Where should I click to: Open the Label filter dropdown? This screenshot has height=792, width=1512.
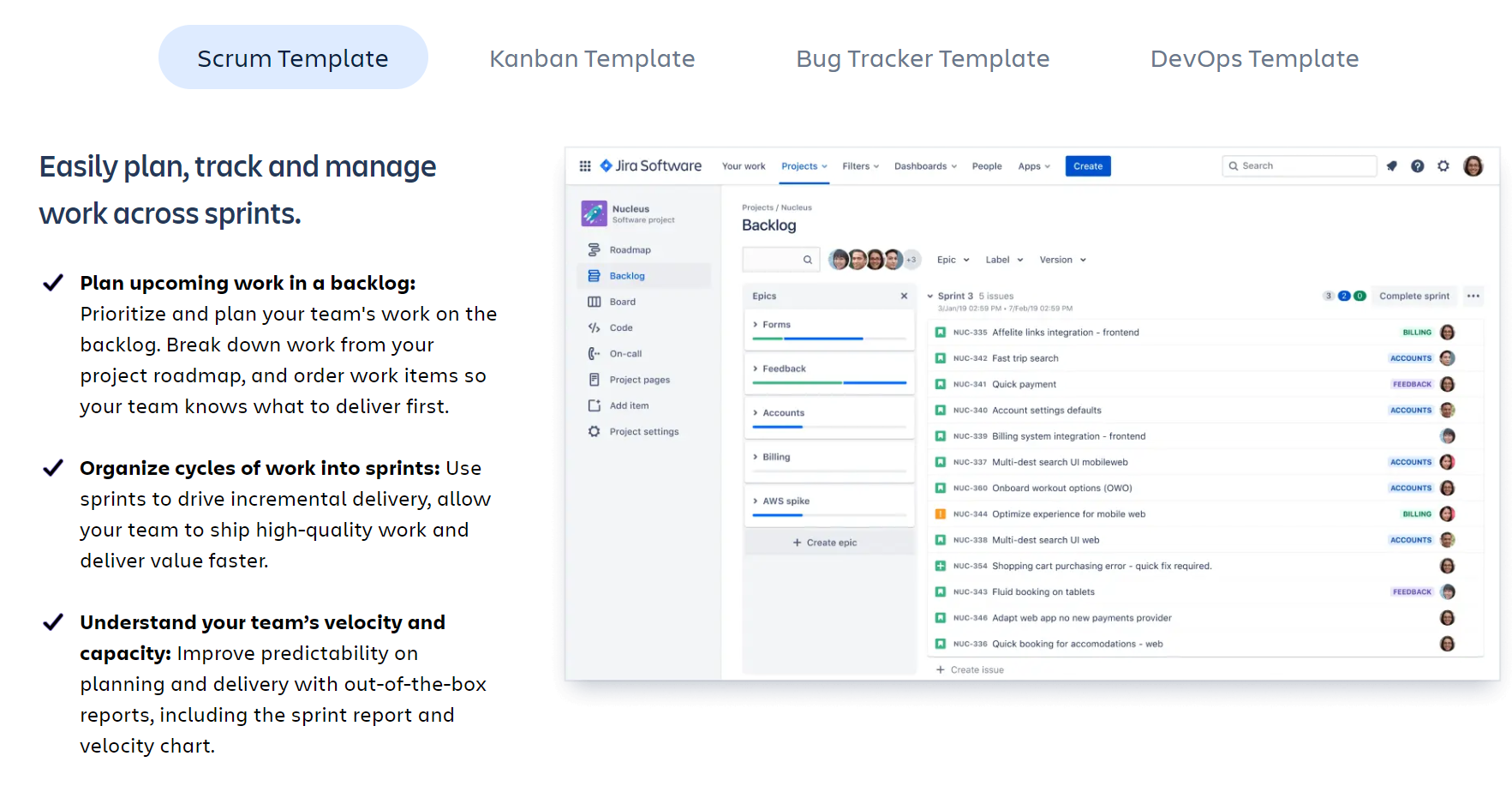pyautogui.click(x=1004, y=260)
